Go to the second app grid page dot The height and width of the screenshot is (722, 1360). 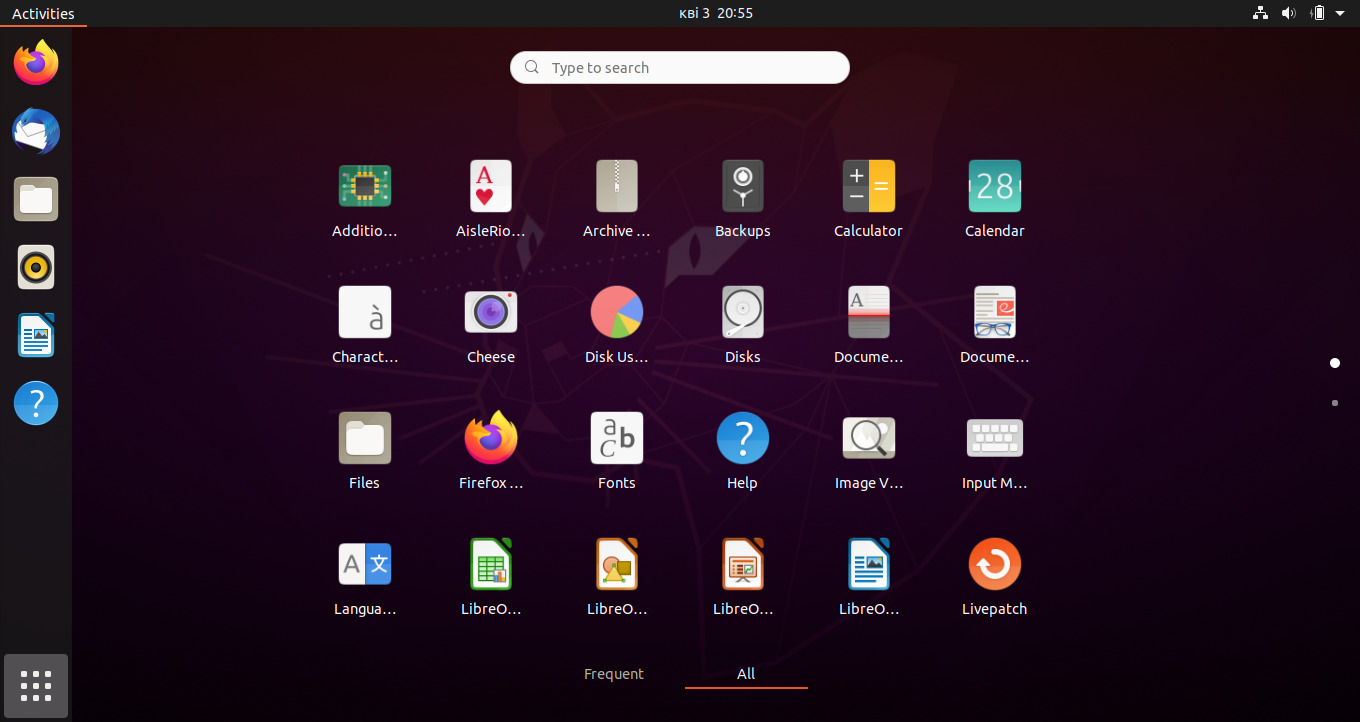coord(1335,403)
